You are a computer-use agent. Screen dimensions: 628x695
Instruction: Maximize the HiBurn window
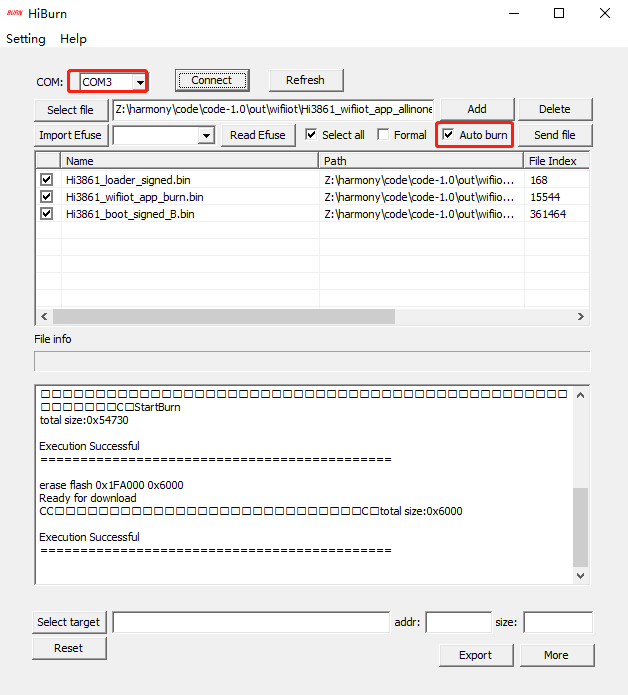(x=559, y=13)
